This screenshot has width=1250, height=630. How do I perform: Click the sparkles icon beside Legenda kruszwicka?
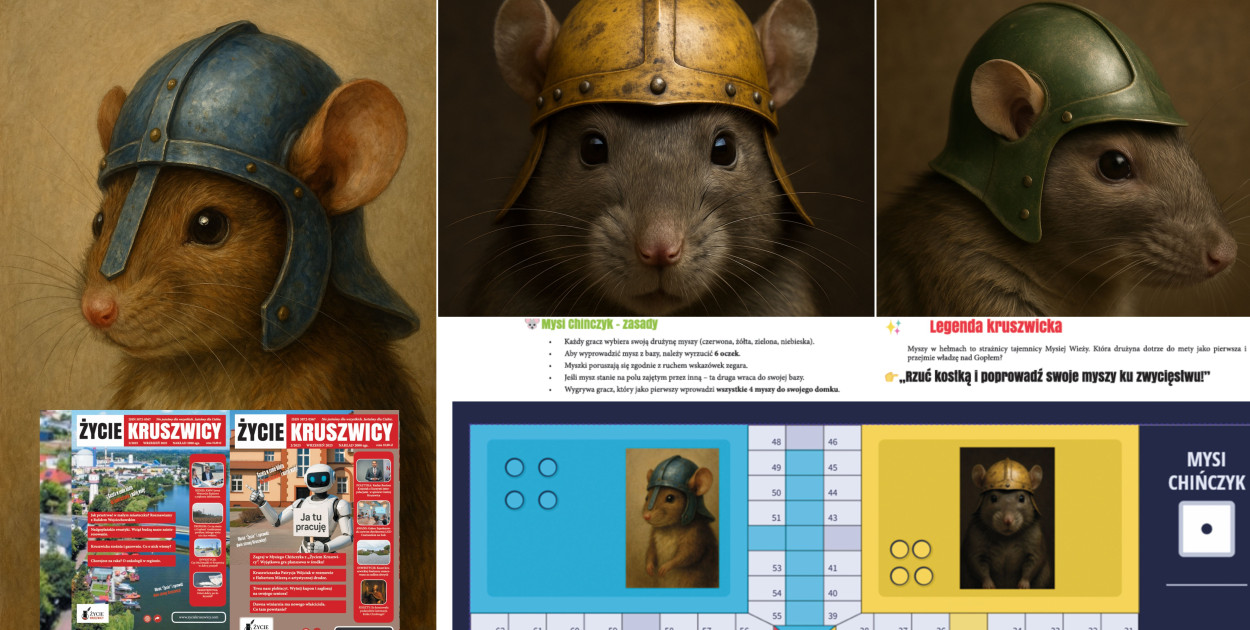893,327
